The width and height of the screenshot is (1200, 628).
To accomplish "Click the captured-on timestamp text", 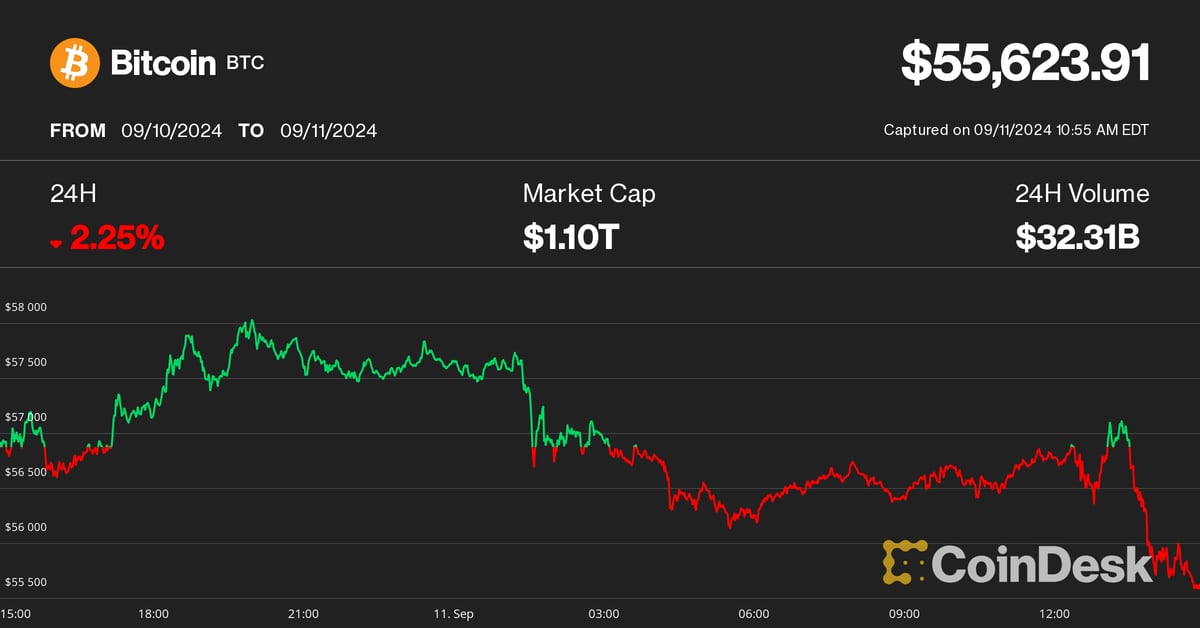I will [1016, 130].
